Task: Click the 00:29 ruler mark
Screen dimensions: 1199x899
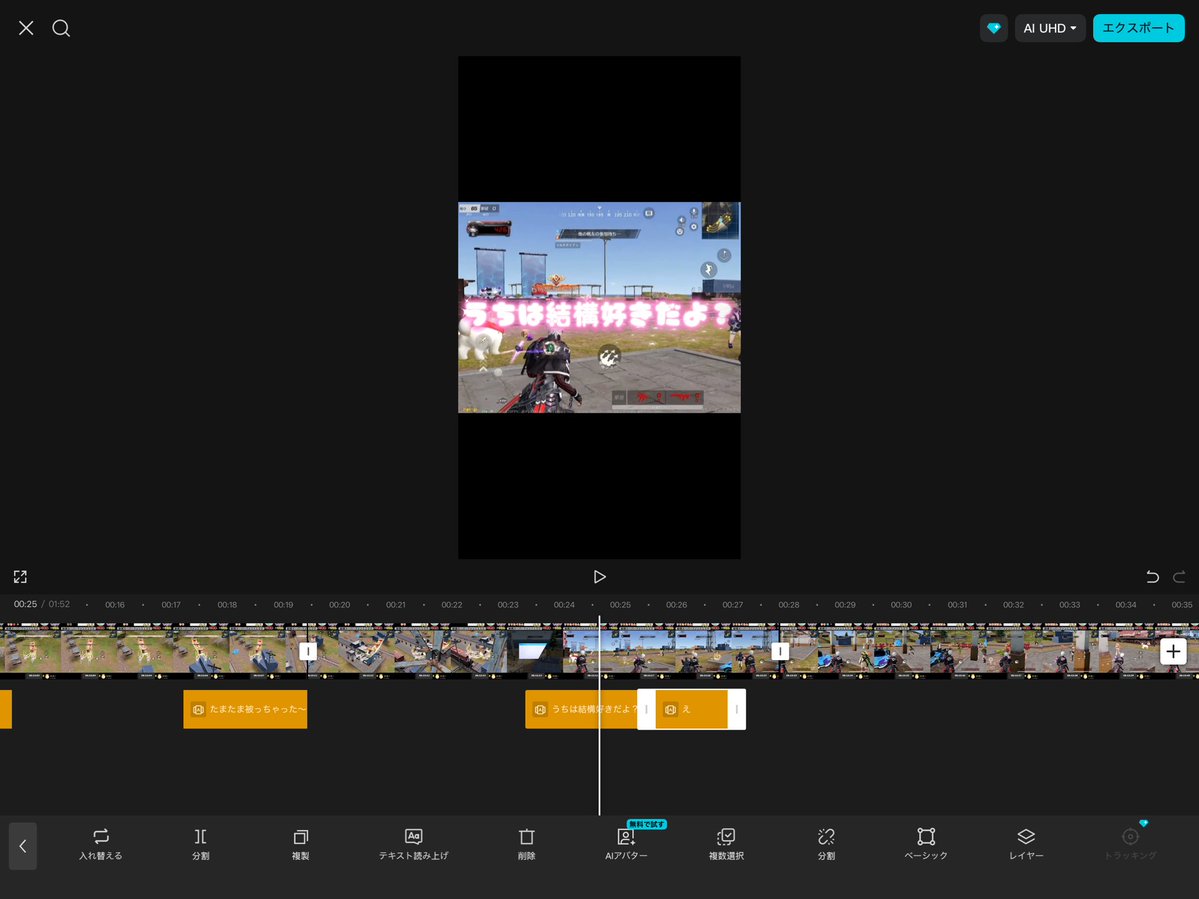Action: (x=845, y=605)
